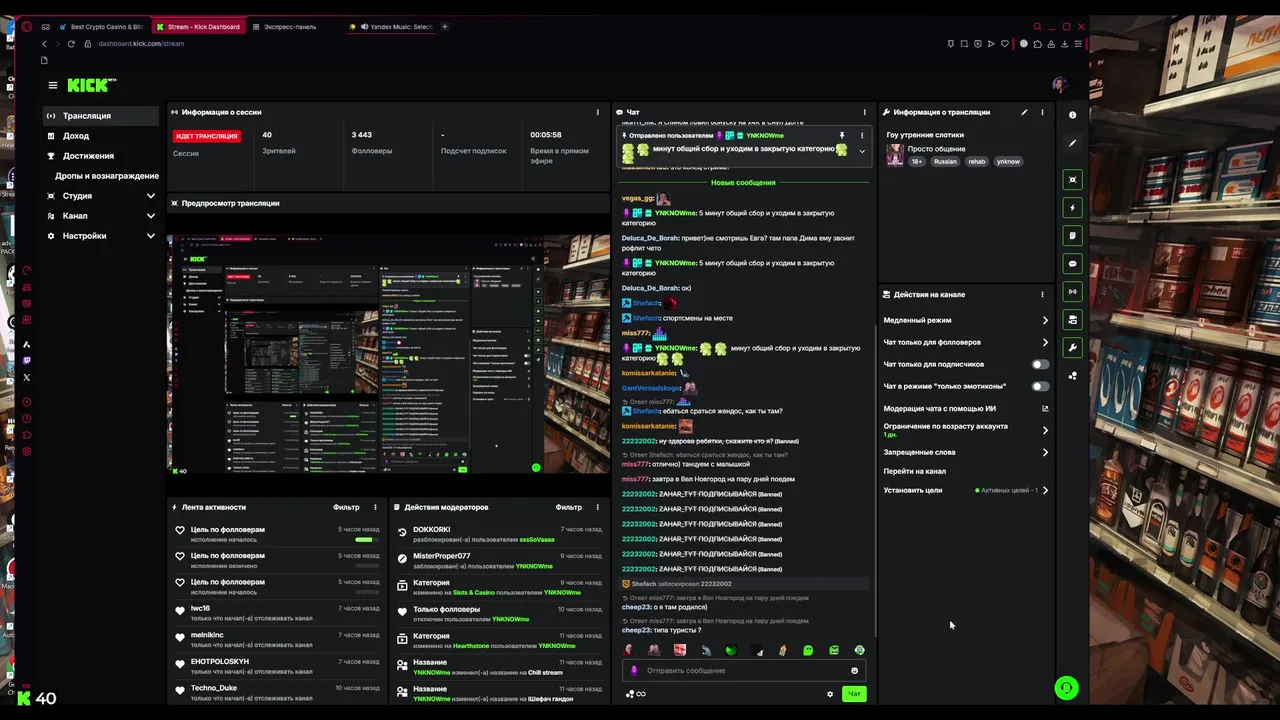Viewport: 1280px width, 720px height.
Task: Open a new browser tab with the plus button
Action: pos(445,27)
